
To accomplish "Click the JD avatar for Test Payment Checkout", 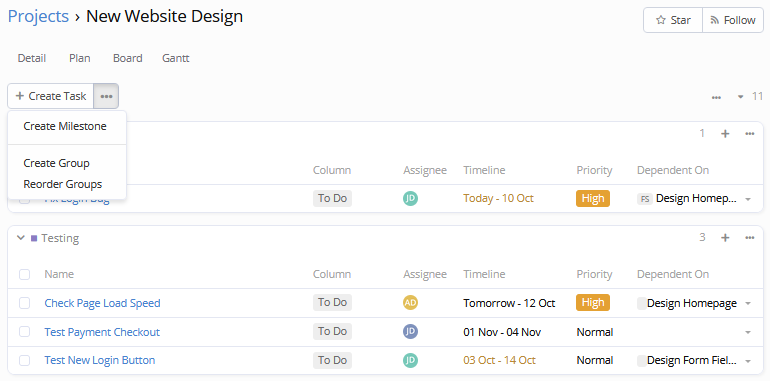I will point(411,331).
